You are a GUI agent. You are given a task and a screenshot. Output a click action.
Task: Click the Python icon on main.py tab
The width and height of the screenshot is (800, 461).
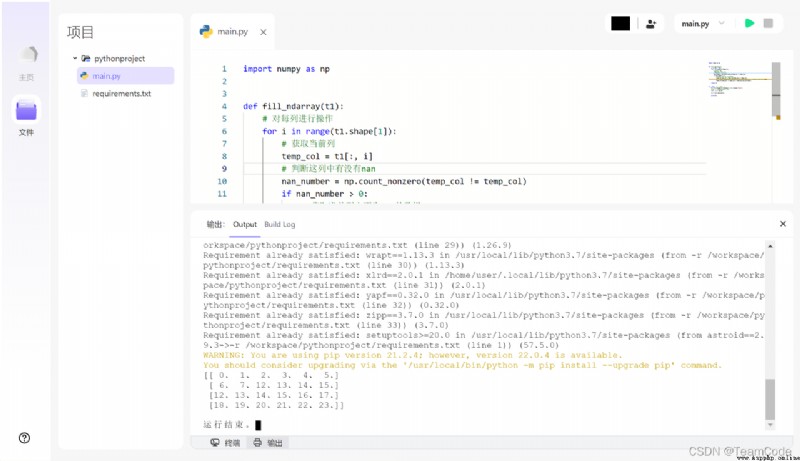click(206, 32)
